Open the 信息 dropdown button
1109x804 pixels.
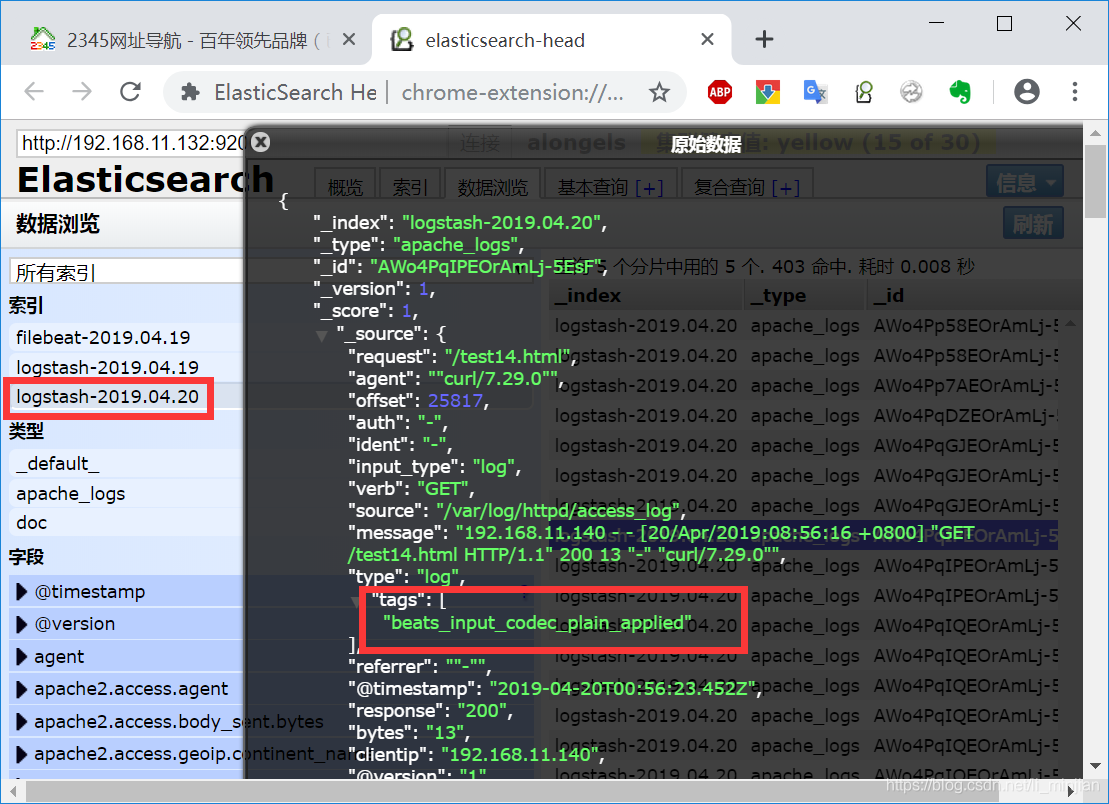(1026, 182)
